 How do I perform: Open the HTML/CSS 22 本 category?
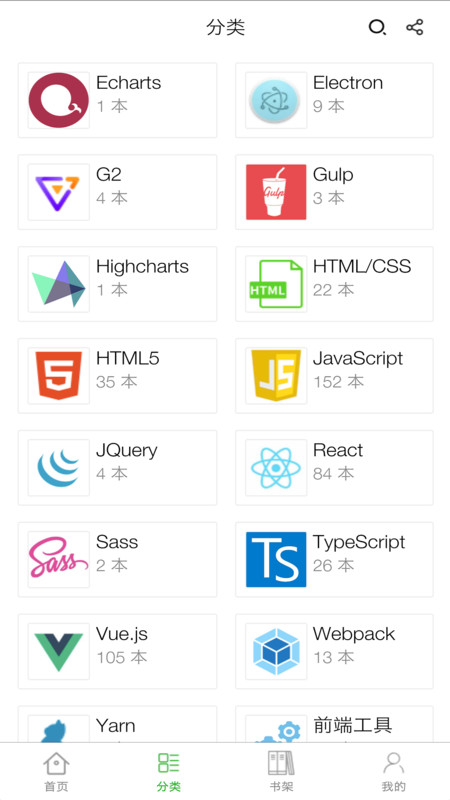(334, 284)
